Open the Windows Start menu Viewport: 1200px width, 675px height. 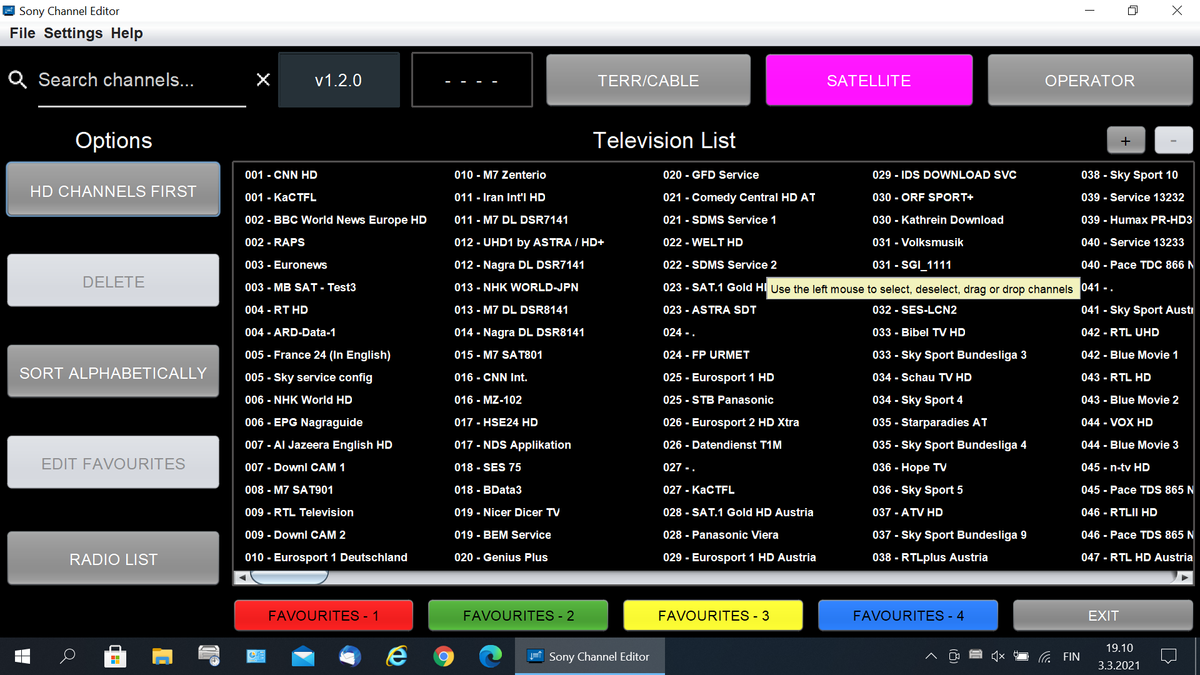tap(22, 657)
